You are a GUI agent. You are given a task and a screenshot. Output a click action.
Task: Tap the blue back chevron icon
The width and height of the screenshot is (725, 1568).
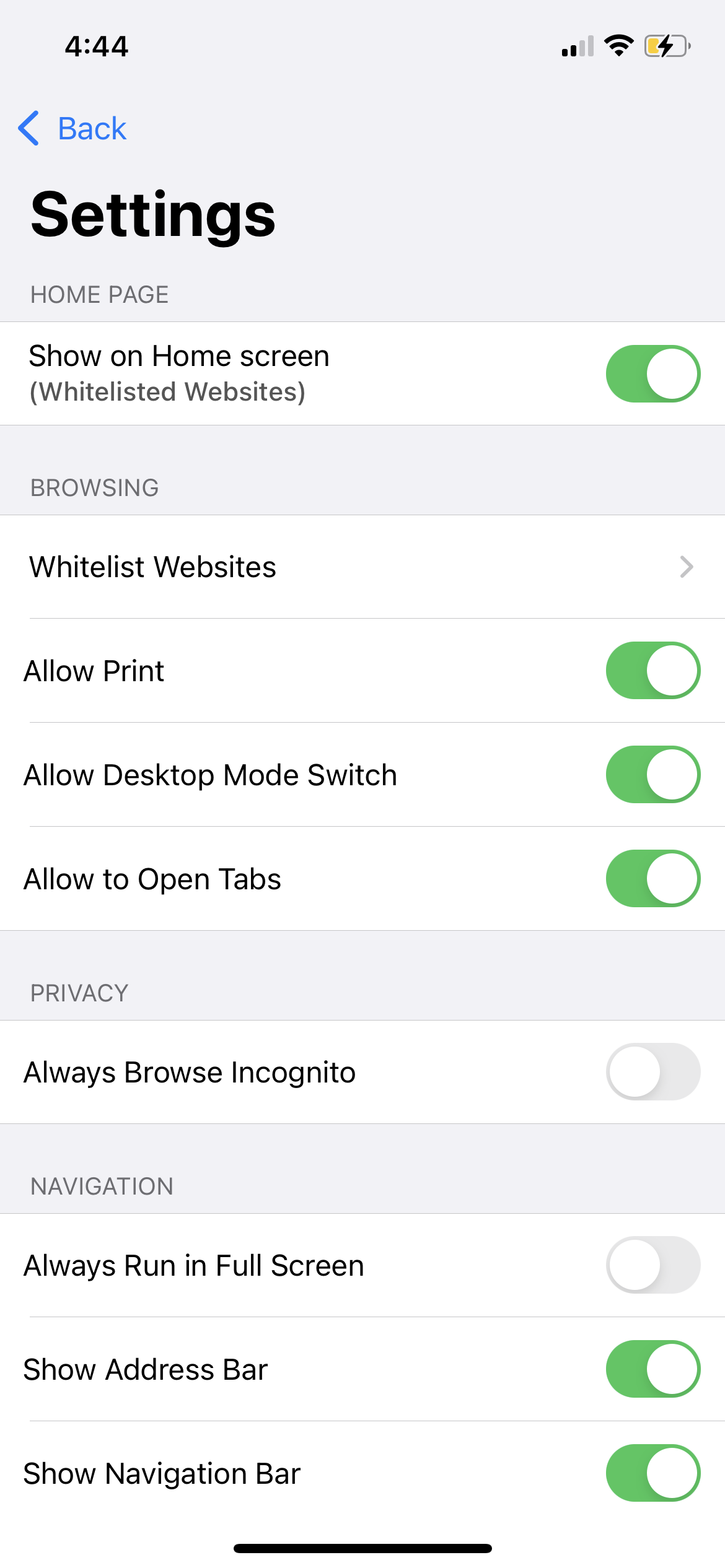click(29, 128)
